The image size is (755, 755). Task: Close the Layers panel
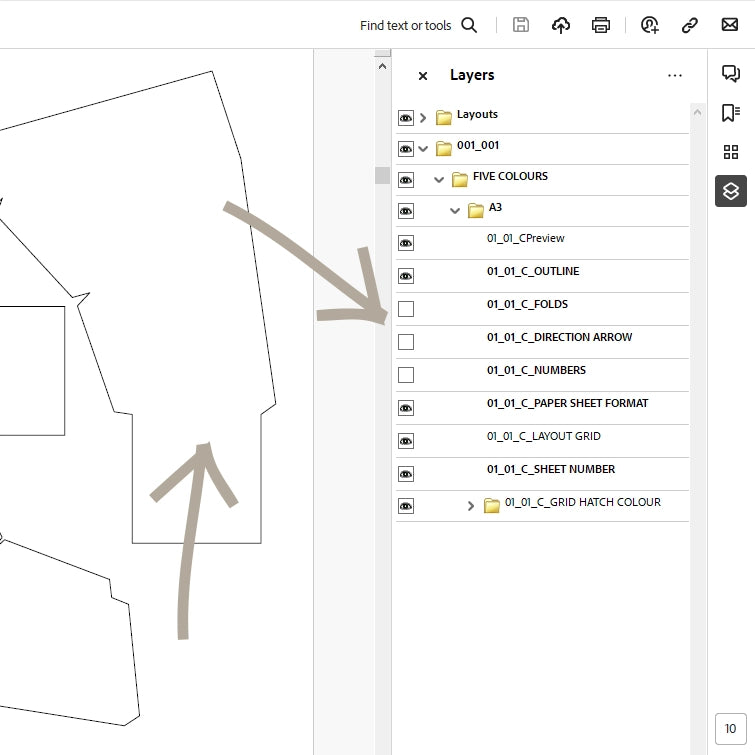tap(423, 76)
